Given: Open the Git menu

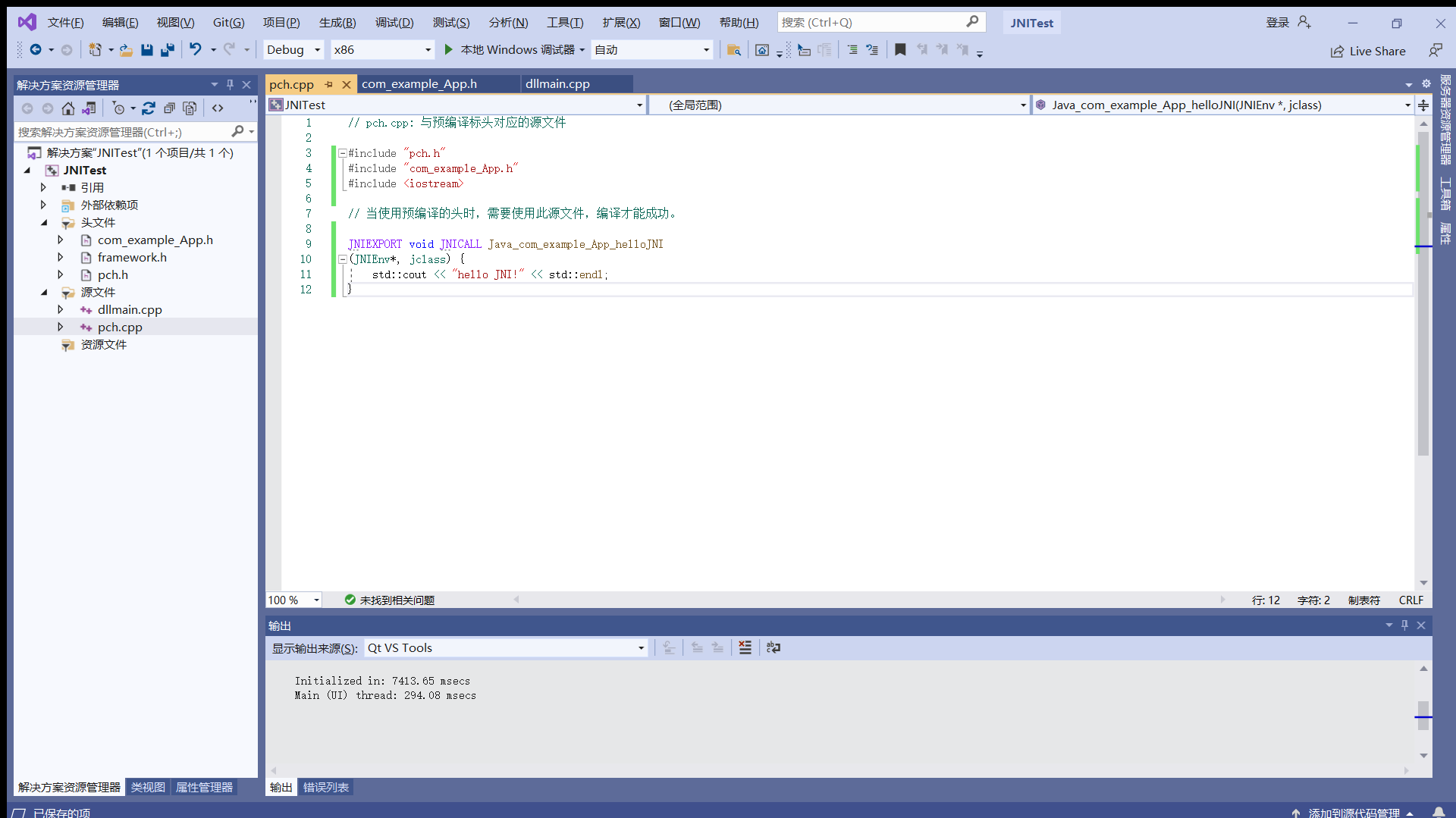Looking at the screenshot, I should [228, 22].
